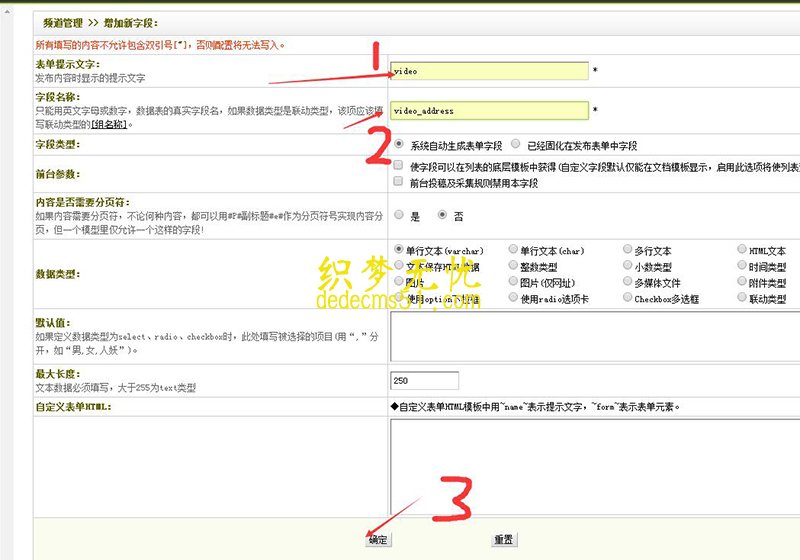Click the 最大长度 field showing 250
This screenshot has width=800, height=560.
[x=424, y=380]
